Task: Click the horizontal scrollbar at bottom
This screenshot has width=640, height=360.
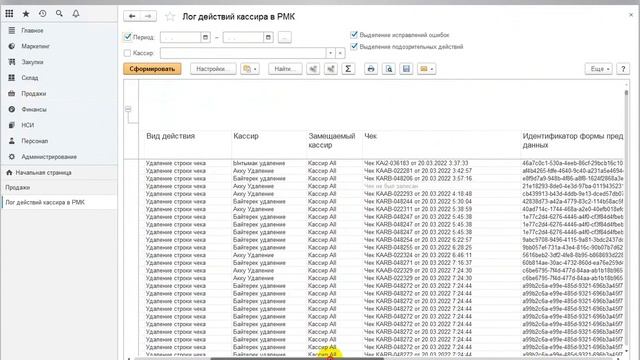Action: pyautogui.click(x=297, y=358)
